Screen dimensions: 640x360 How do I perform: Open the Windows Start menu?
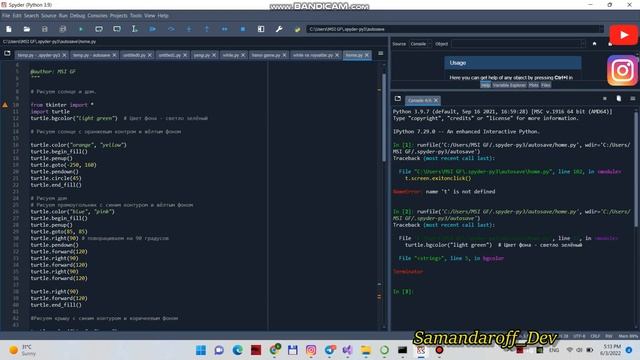click(201, 350)
